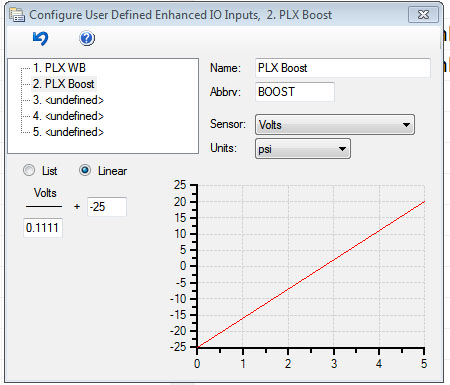Select input 3. <undefined>
The height and width of the screenshot is (385, 450).
point(68,100)
